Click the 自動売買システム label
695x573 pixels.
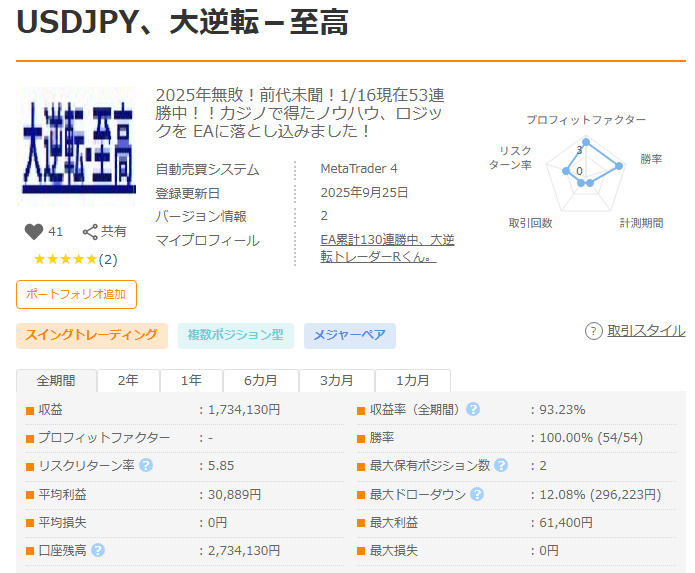[x=207, y=169]
